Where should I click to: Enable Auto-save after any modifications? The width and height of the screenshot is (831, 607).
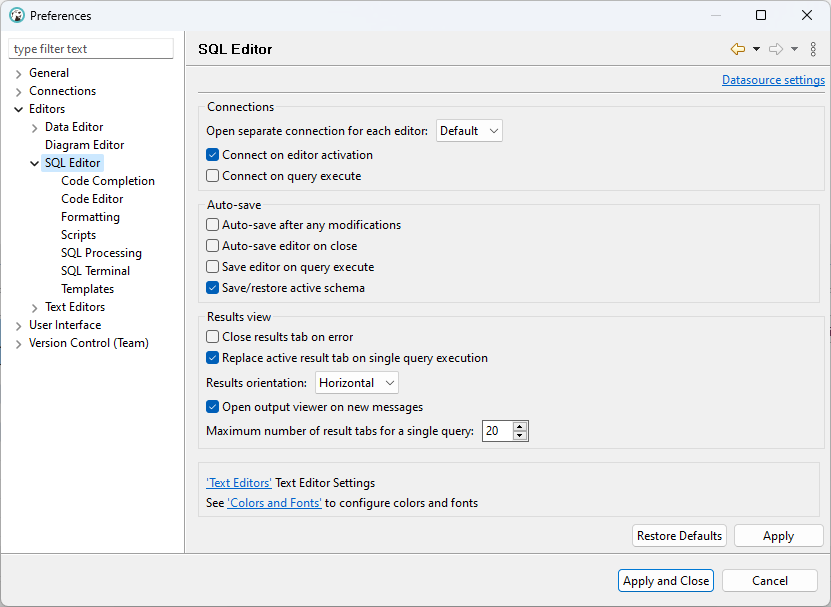pos(210,225)
